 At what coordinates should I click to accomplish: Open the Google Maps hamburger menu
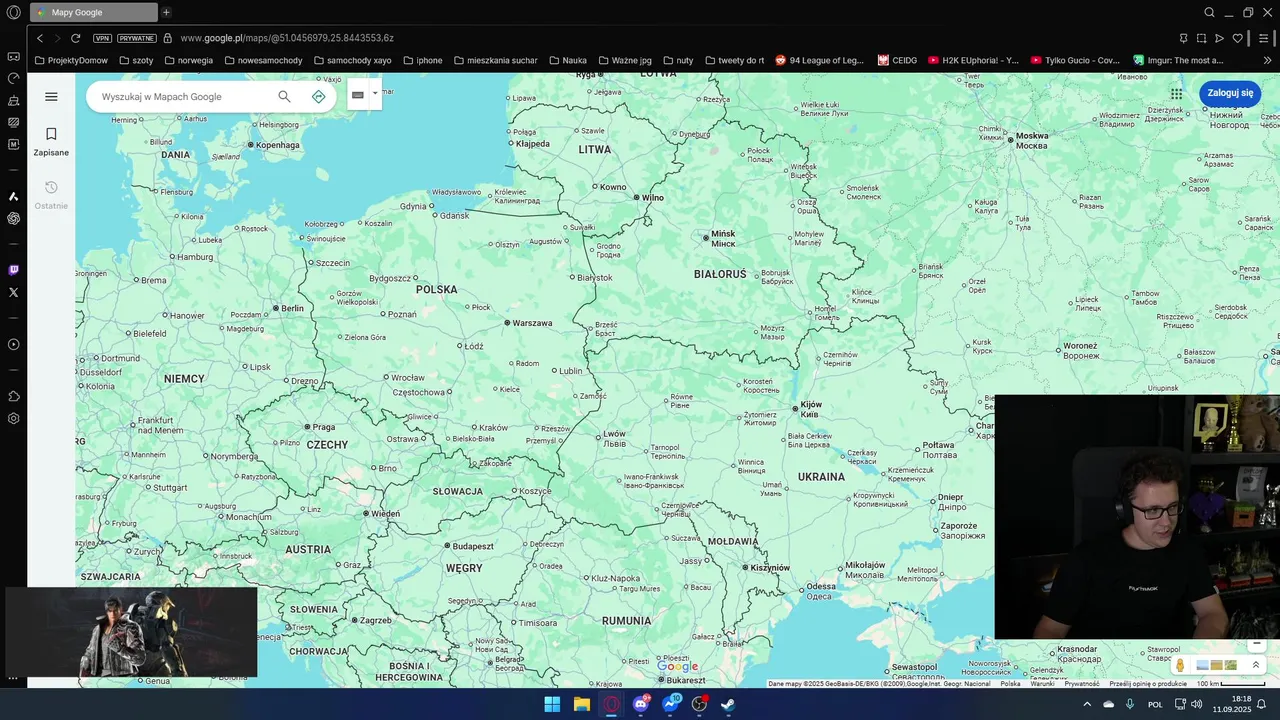coord(51,97)
